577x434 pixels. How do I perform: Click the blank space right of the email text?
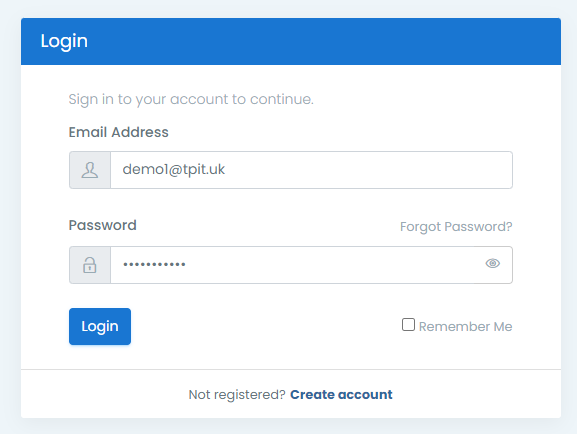368,170
